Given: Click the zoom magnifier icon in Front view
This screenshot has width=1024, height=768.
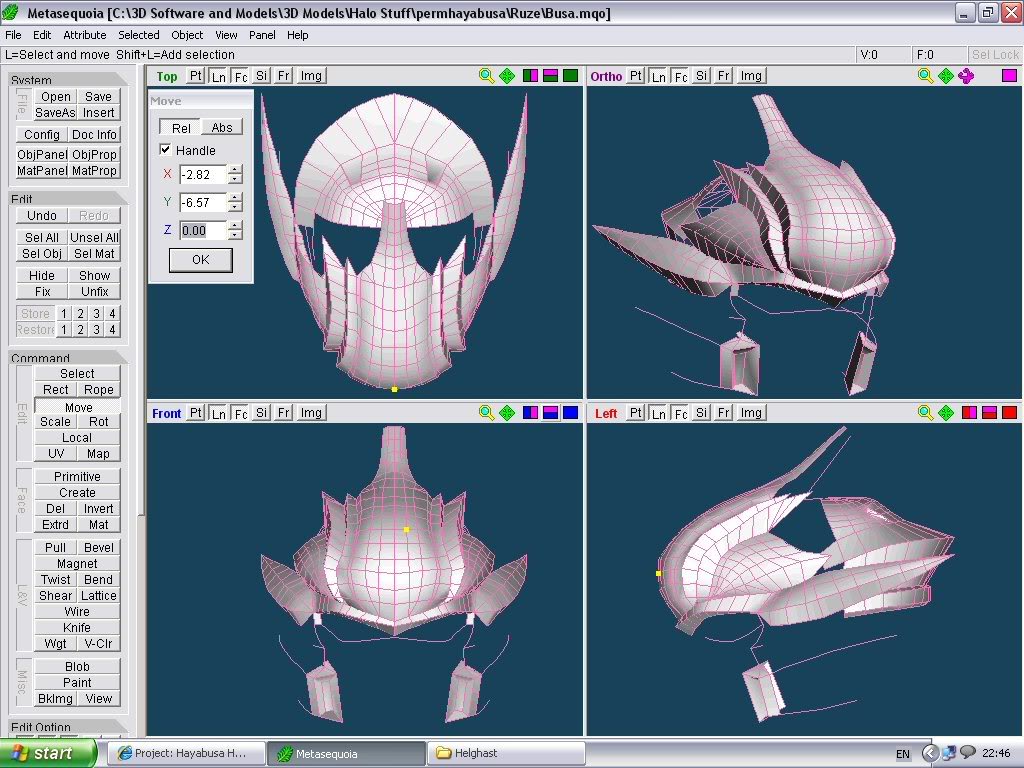Looking at the screenshot, I should 486,413.
